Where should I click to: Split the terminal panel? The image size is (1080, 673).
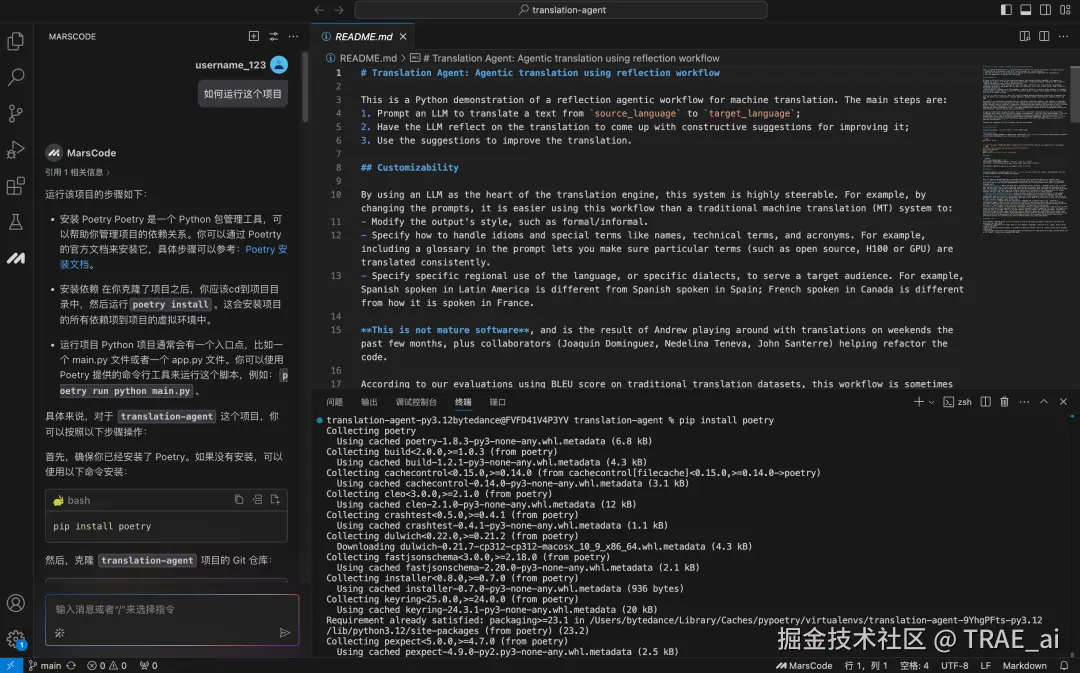[986, 402]
